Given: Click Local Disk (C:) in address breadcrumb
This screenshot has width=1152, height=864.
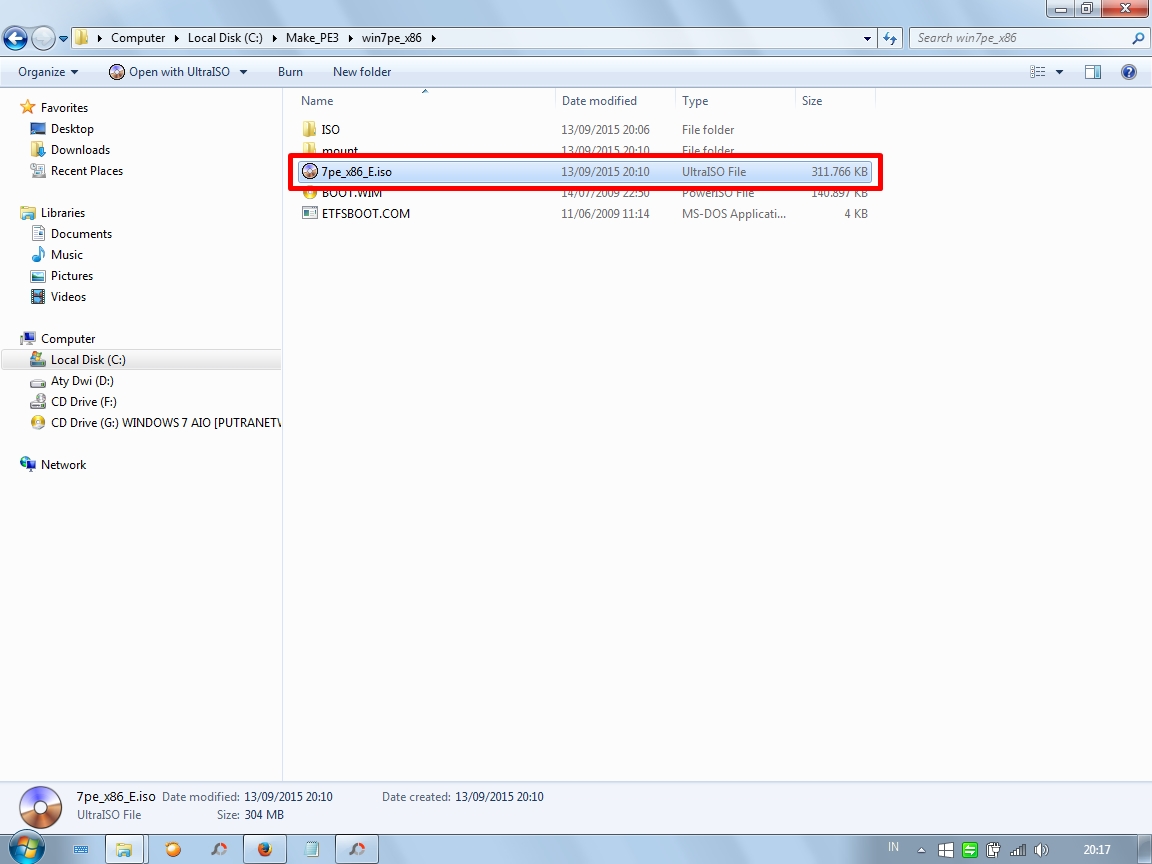Looking at the screenshot, I should tap(225, 38).
